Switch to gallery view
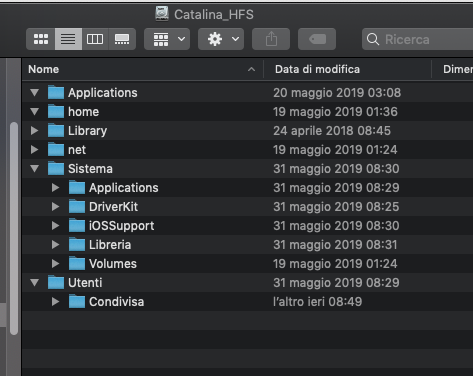 pyautogui.click(x=122, y=39)
